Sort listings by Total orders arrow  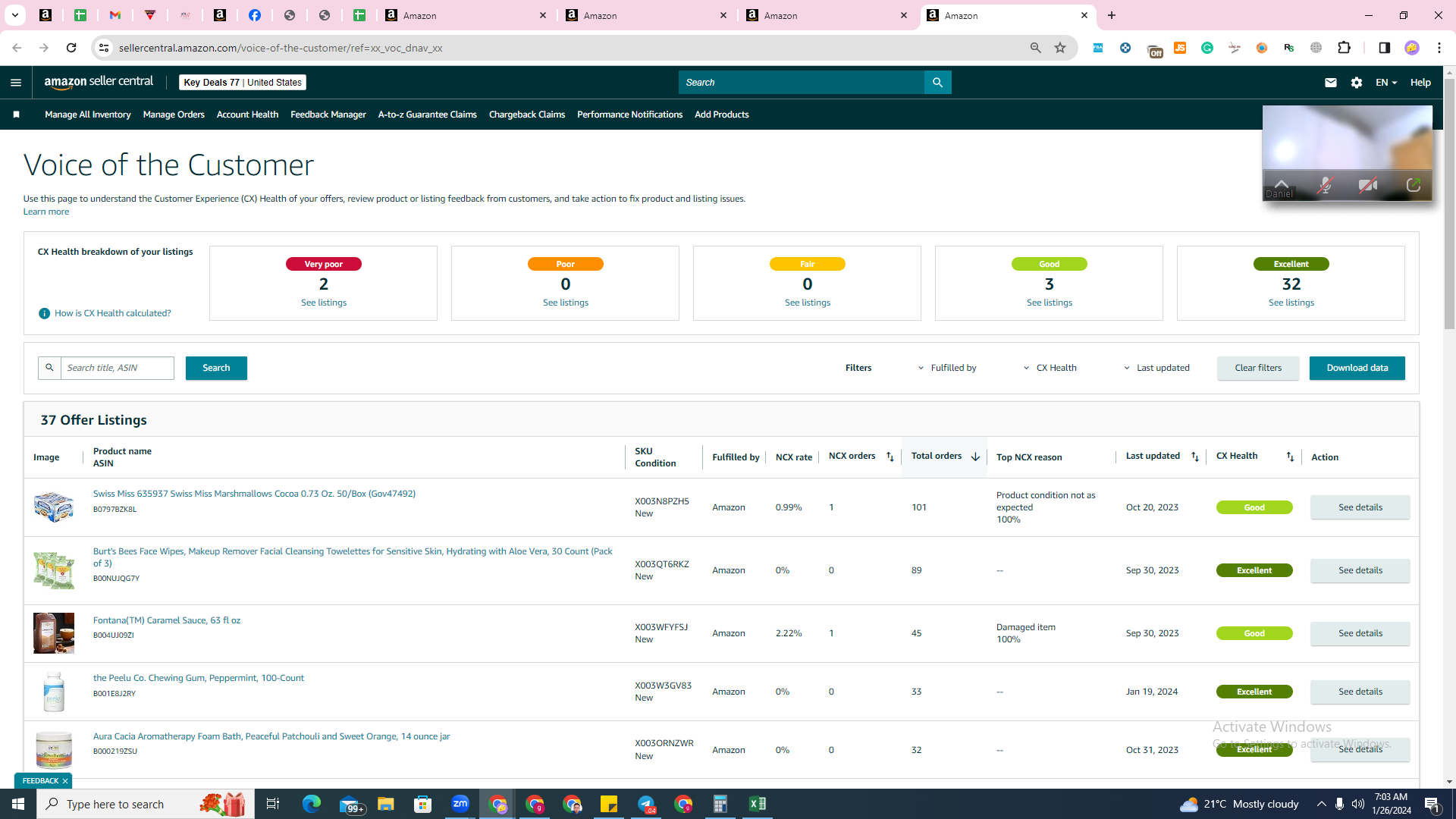coord(975,457)
